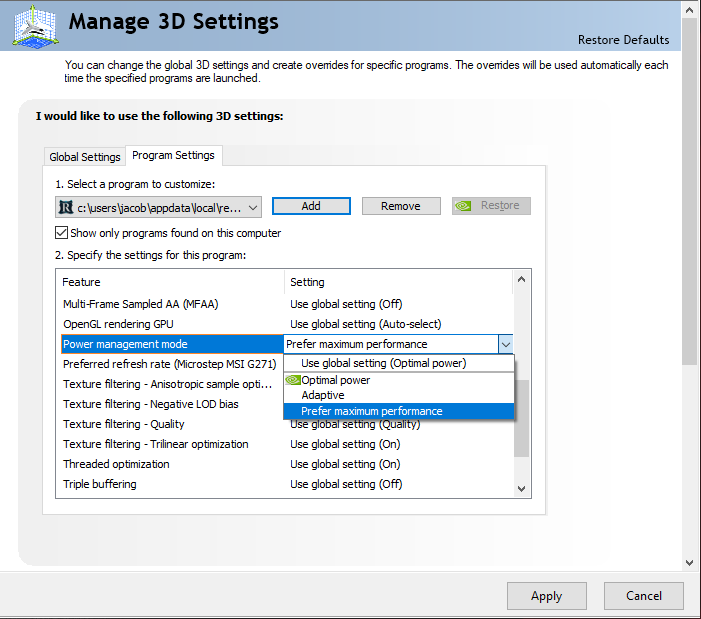701x619 pixels.
Task: Click the NVIDIA logo beside Optimal power
Action: [293, 380]
